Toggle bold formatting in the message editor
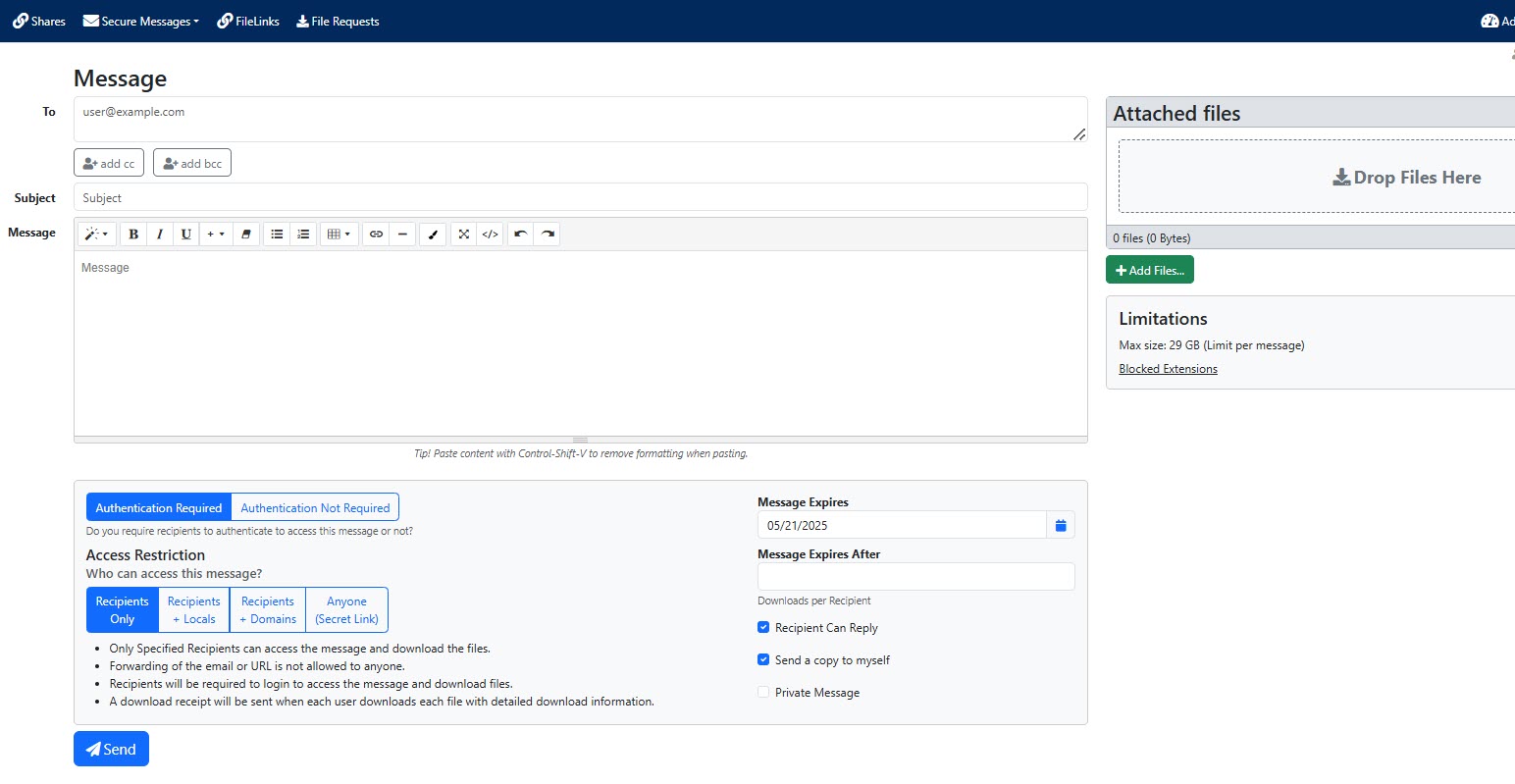This screenshot has width=1515, height=784. click(x=132, y=234)
